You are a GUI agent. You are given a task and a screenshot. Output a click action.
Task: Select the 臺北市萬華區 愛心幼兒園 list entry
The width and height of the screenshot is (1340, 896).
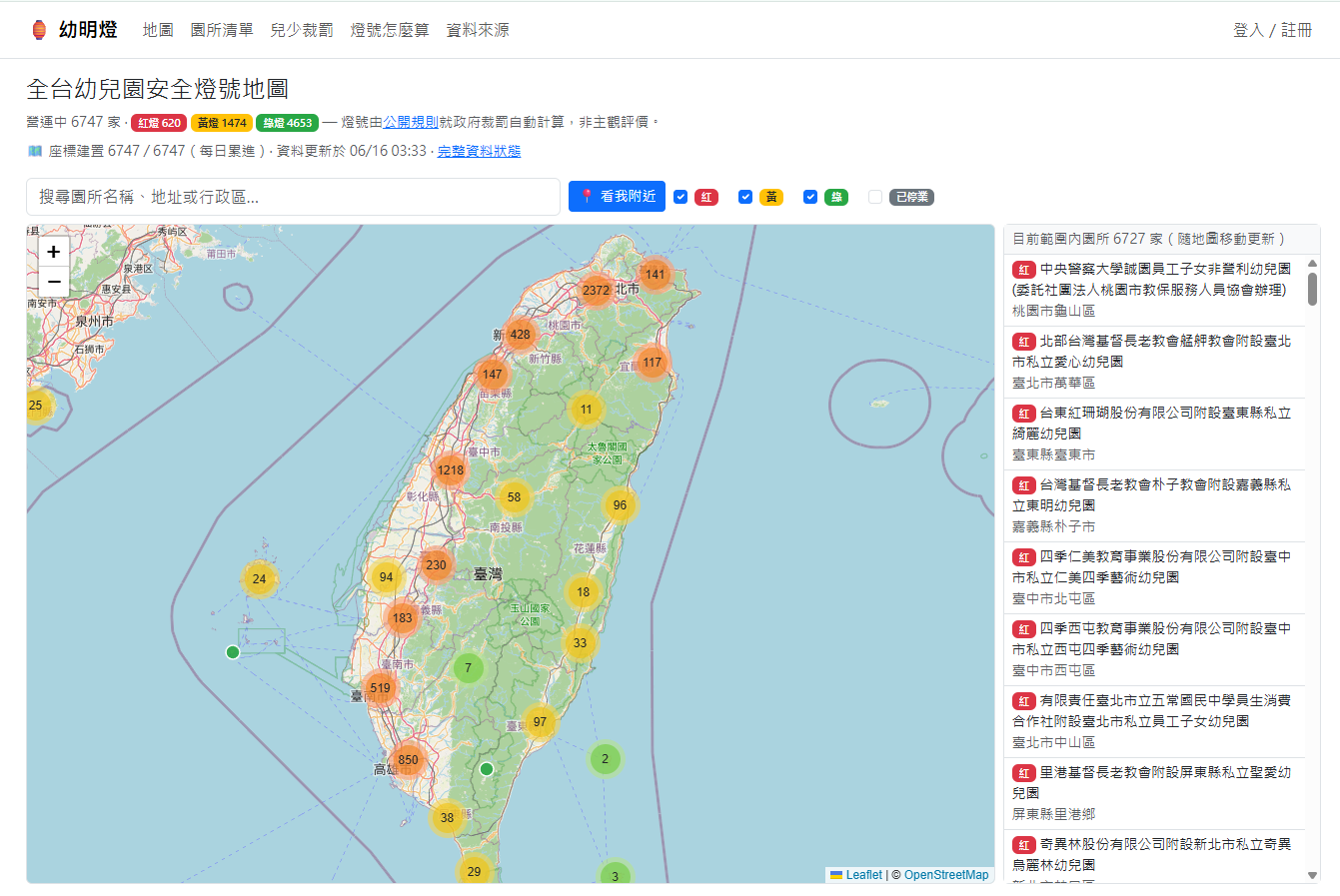pos(1154,362)
